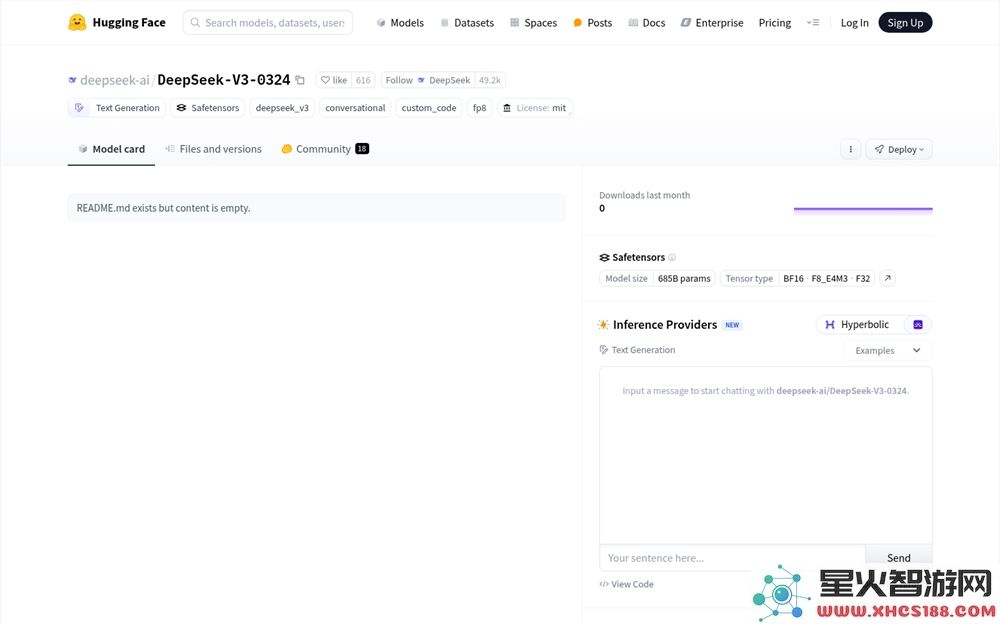
Task: Copy the model name via clipboard icon
Action: (300, 80)
